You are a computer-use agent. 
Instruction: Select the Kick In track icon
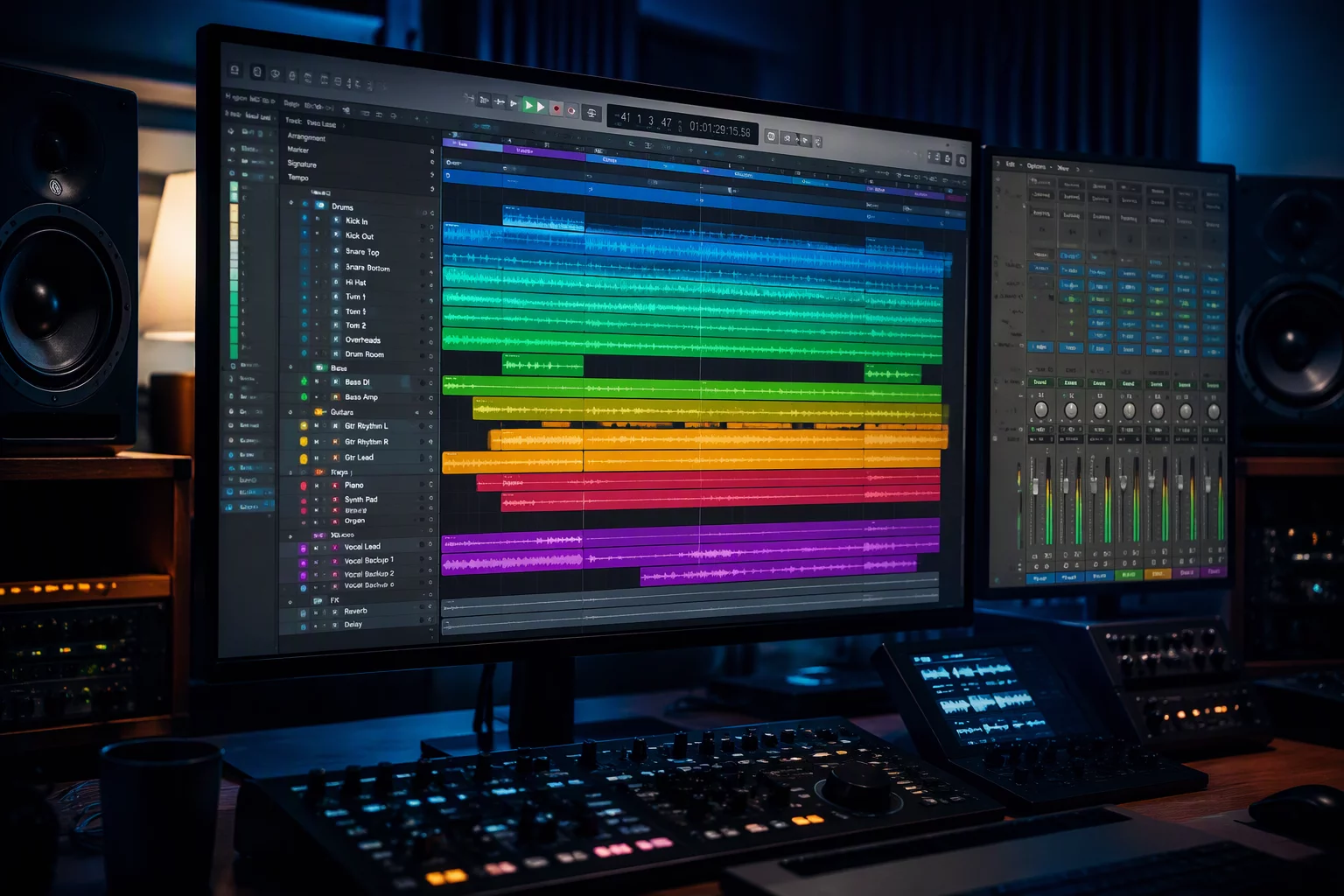[x=337, y=220]
